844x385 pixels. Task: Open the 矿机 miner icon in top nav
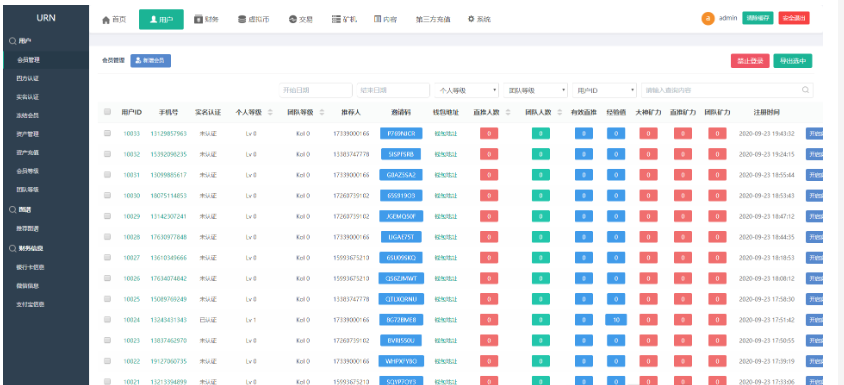click(336, 19)
